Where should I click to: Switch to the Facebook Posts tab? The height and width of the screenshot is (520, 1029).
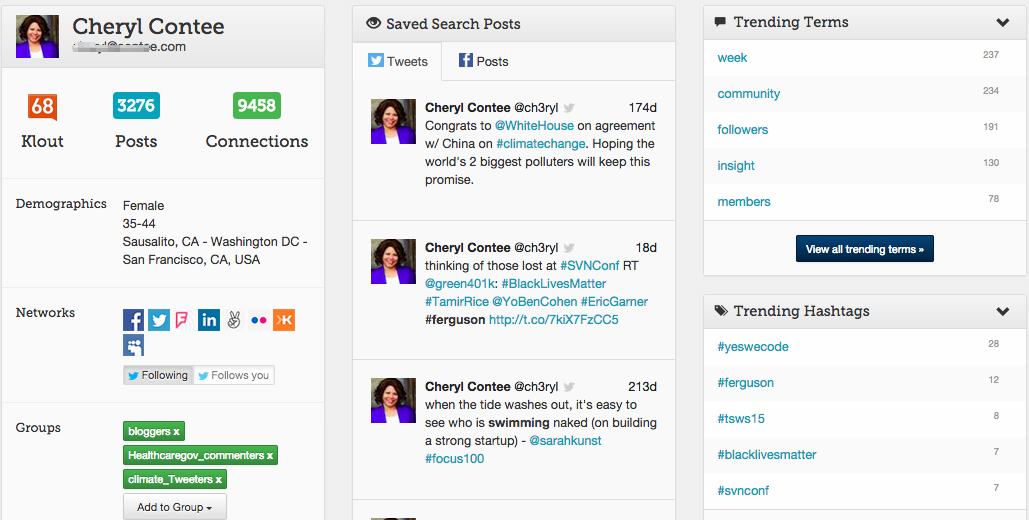[484, 61]
